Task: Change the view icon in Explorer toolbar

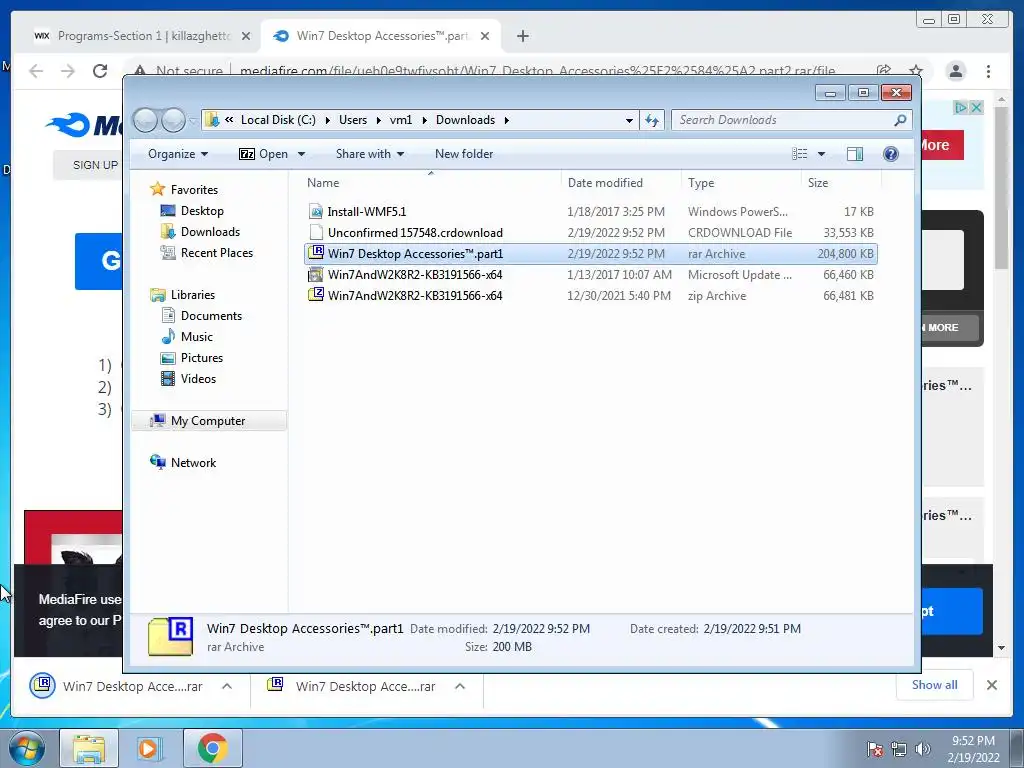Action: coord(799,154)
